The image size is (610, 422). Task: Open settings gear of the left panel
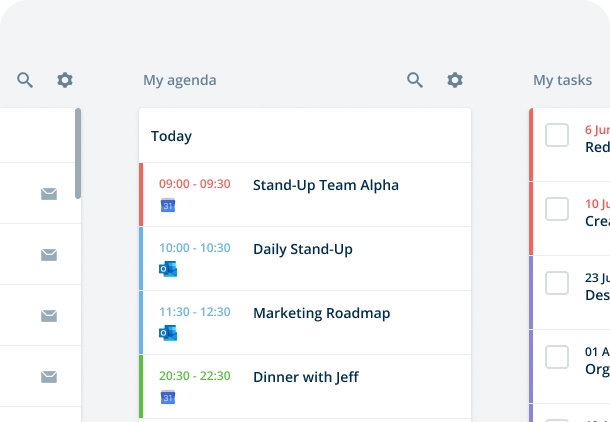pos(65,80)
